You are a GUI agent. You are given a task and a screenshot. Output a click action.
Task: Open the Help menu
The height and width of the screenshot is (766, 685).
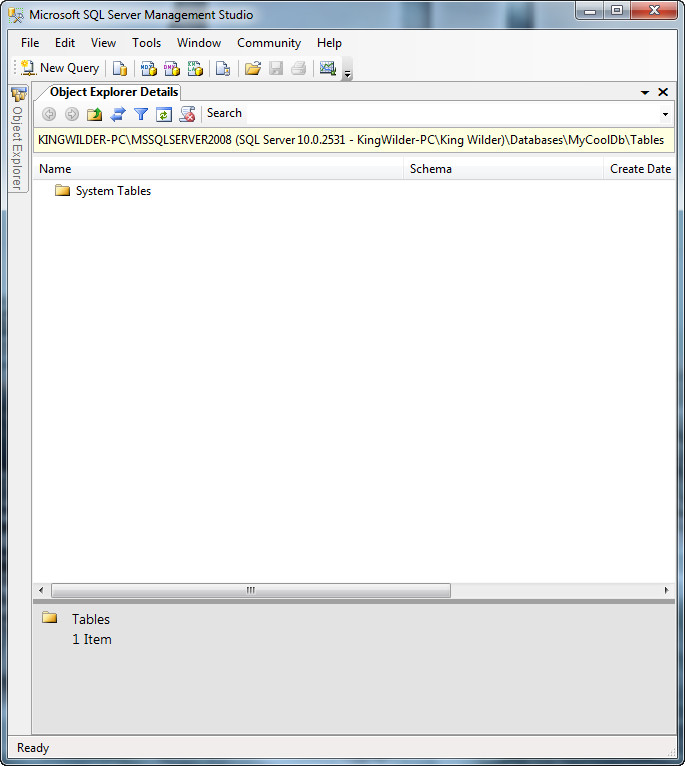tap(329, 43)
